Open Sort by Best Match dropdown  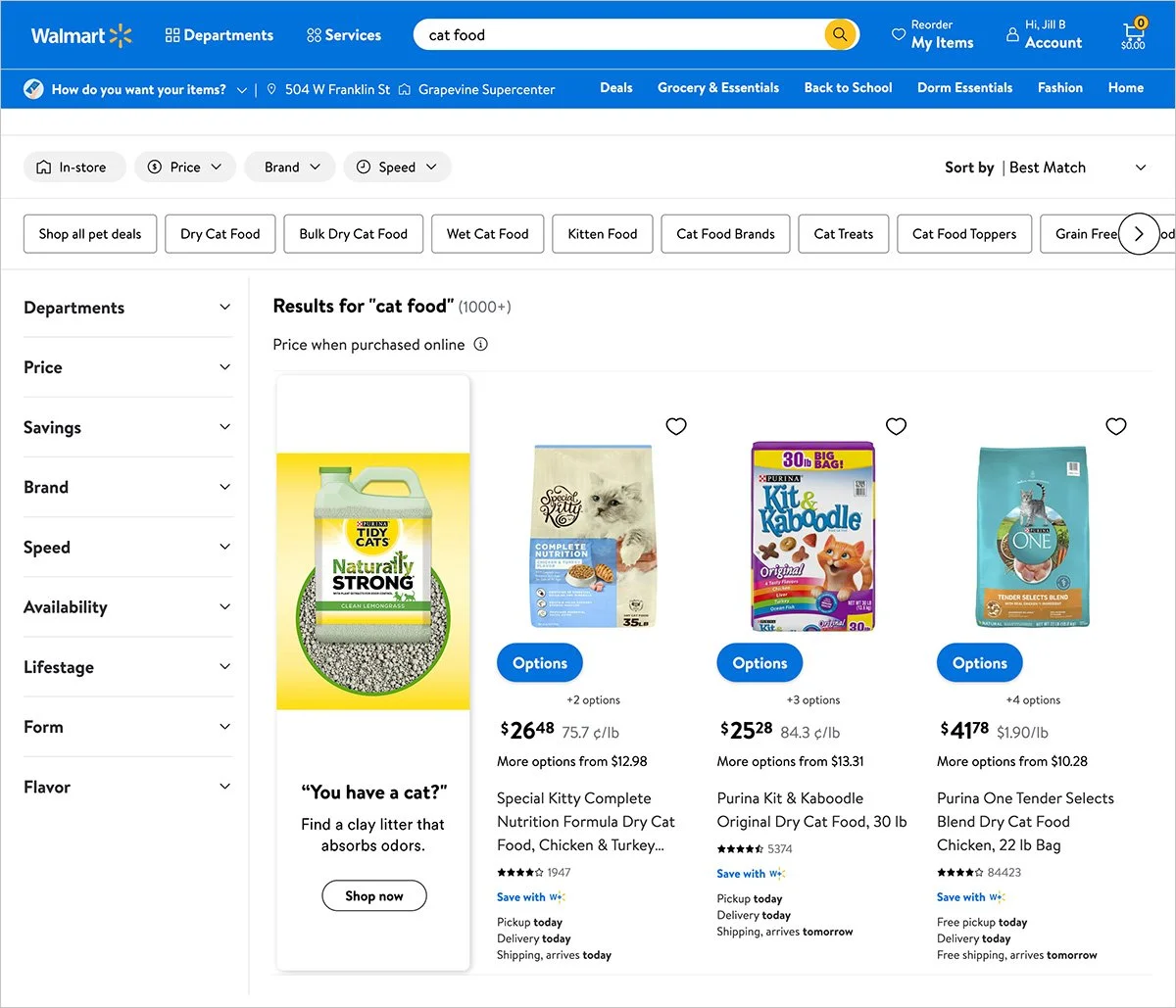(x=1046, y=168)
